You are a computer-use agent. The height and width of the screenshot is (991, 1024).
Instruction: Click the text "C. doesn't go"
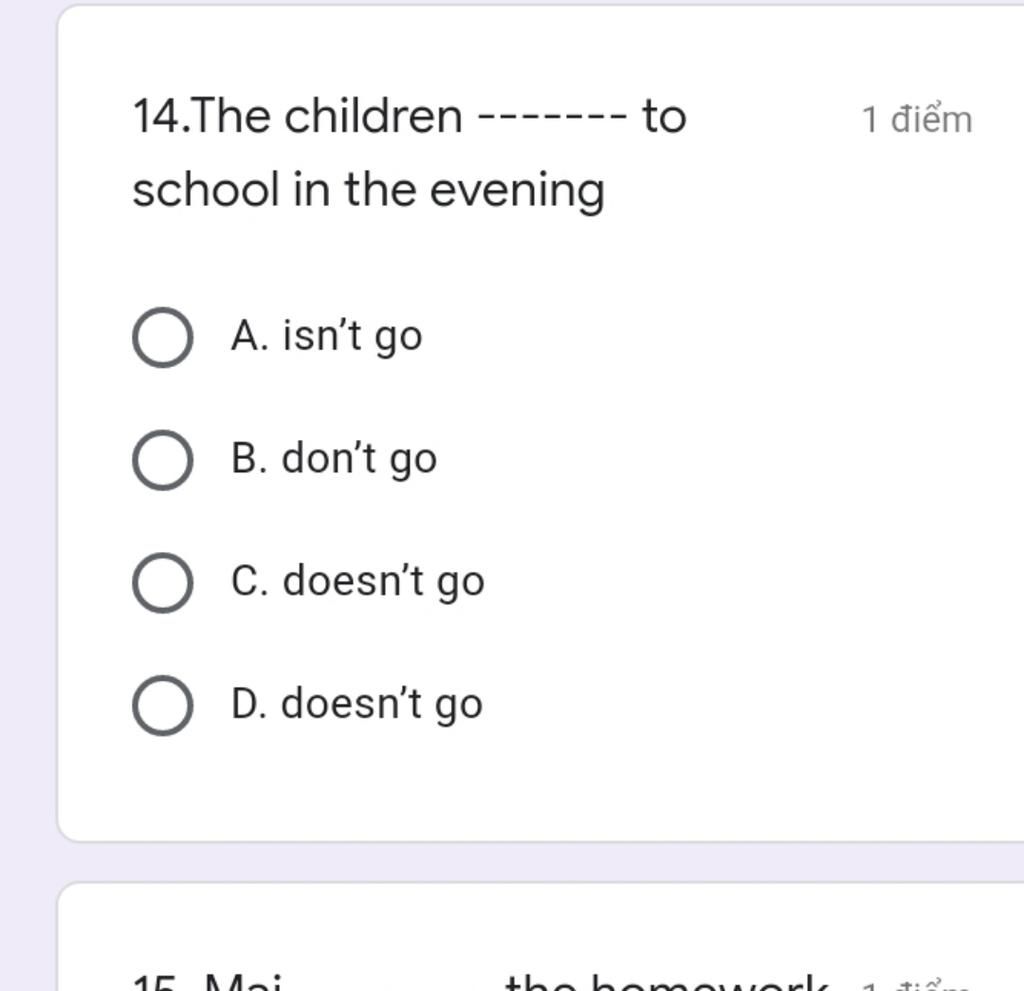tap(358, 581)
